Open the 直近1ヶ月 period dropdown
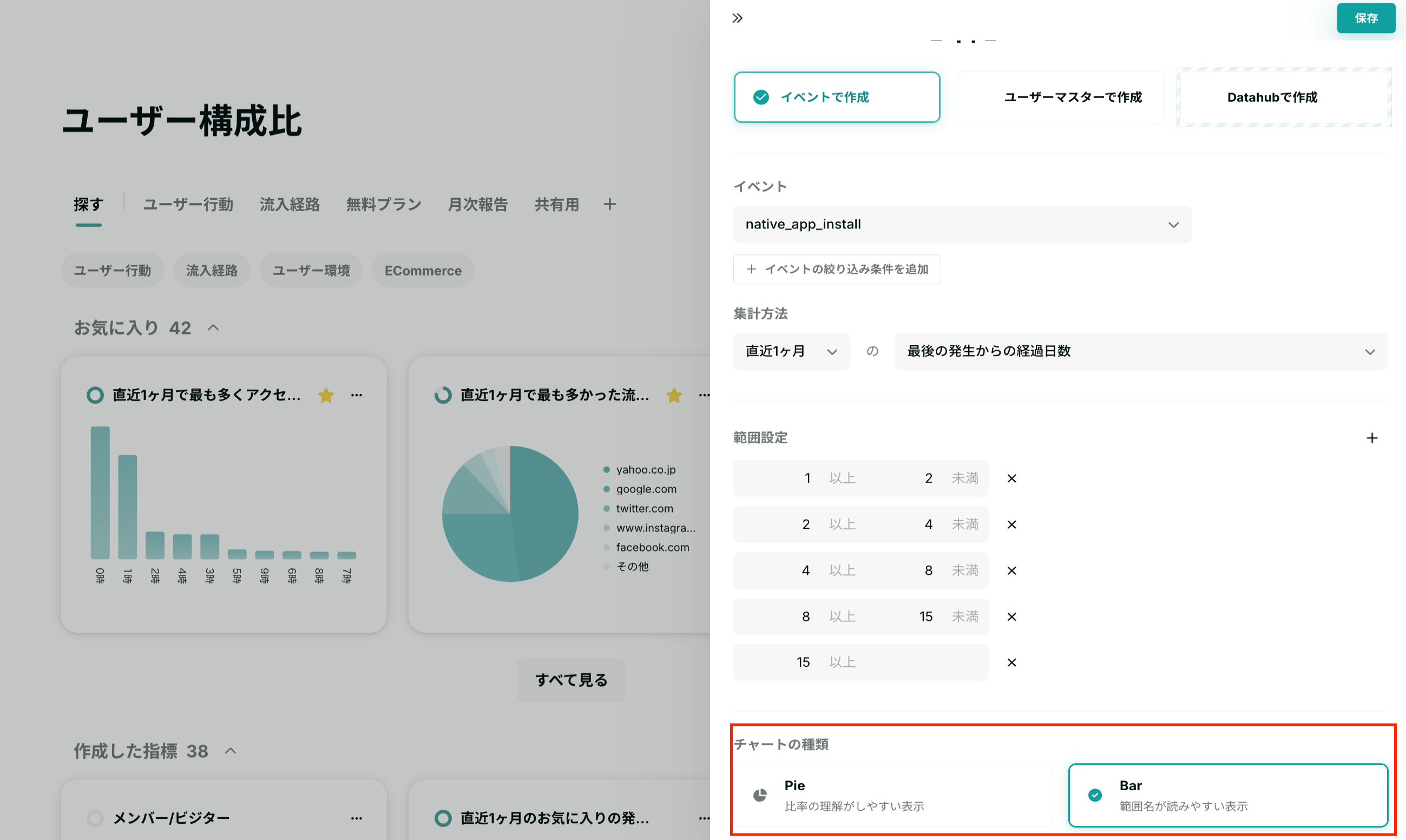1406x840 pixels. [791, 351]
